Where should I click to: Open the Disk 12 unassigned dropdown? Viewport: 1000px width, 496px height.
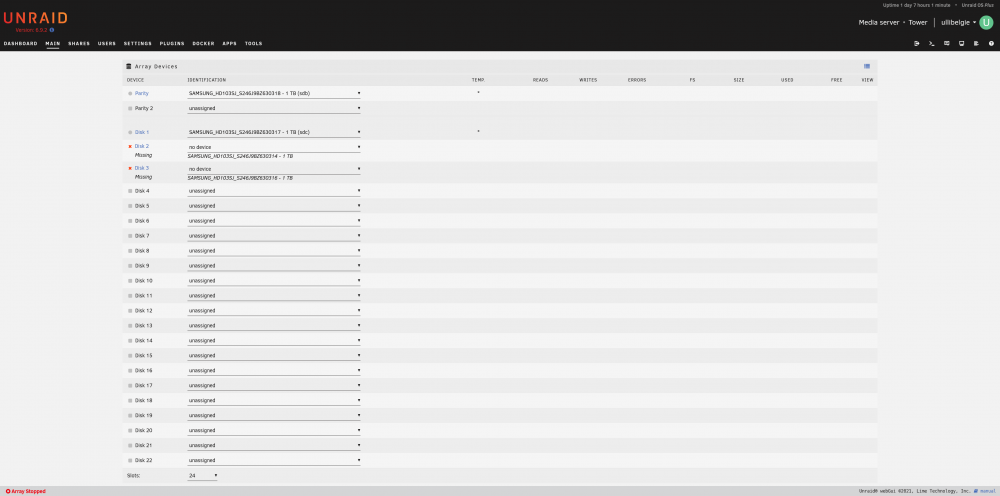274,310
